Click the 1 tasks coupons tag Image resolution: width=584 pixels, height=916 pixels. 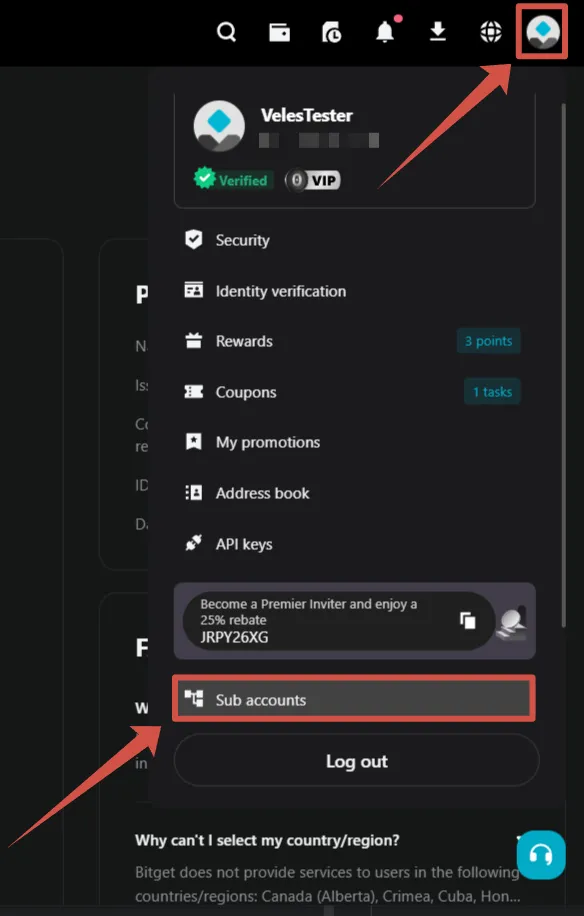[x=492, y=391]
